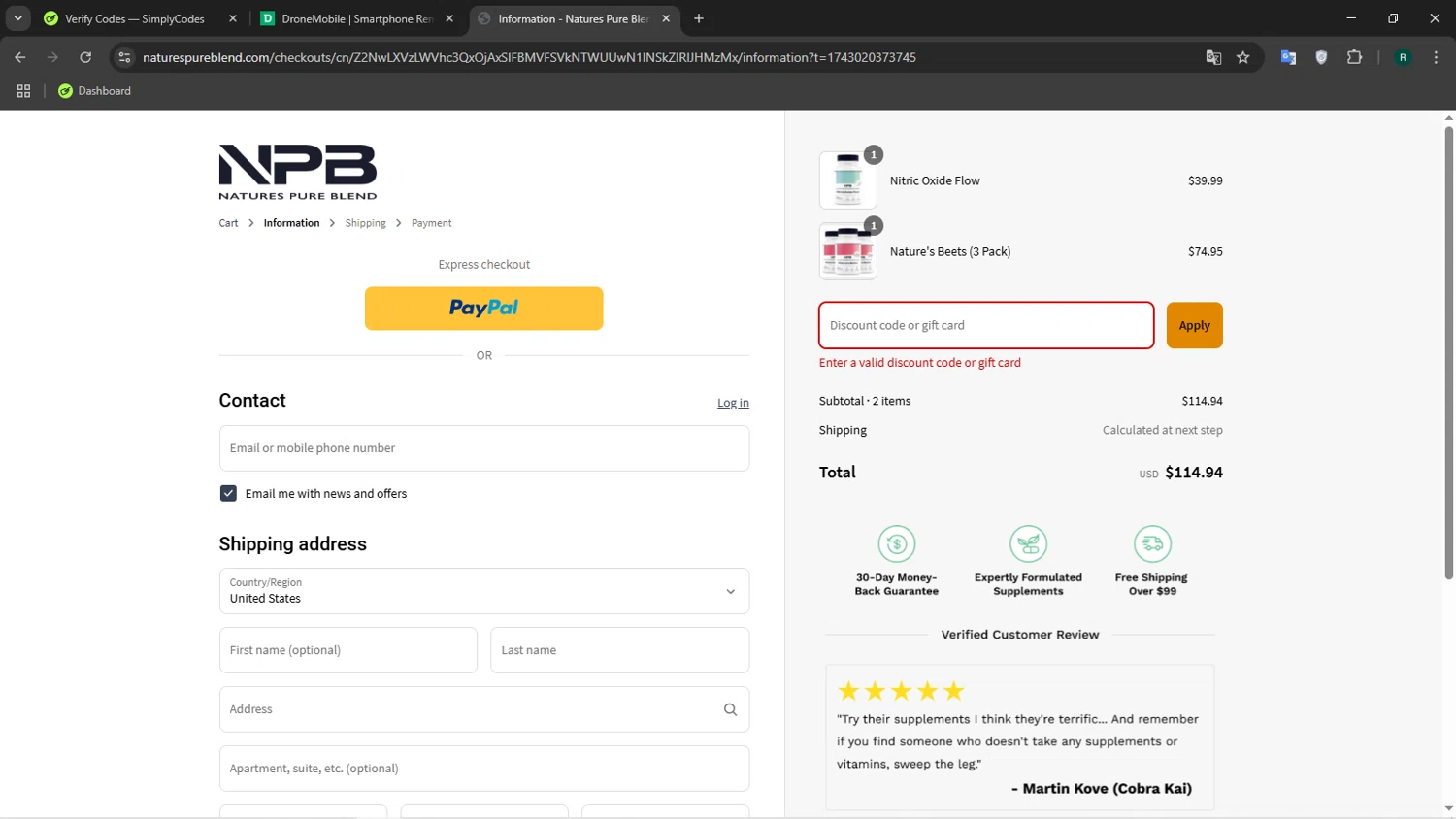Bookmark this page with the star icon

coord(1242,57)
